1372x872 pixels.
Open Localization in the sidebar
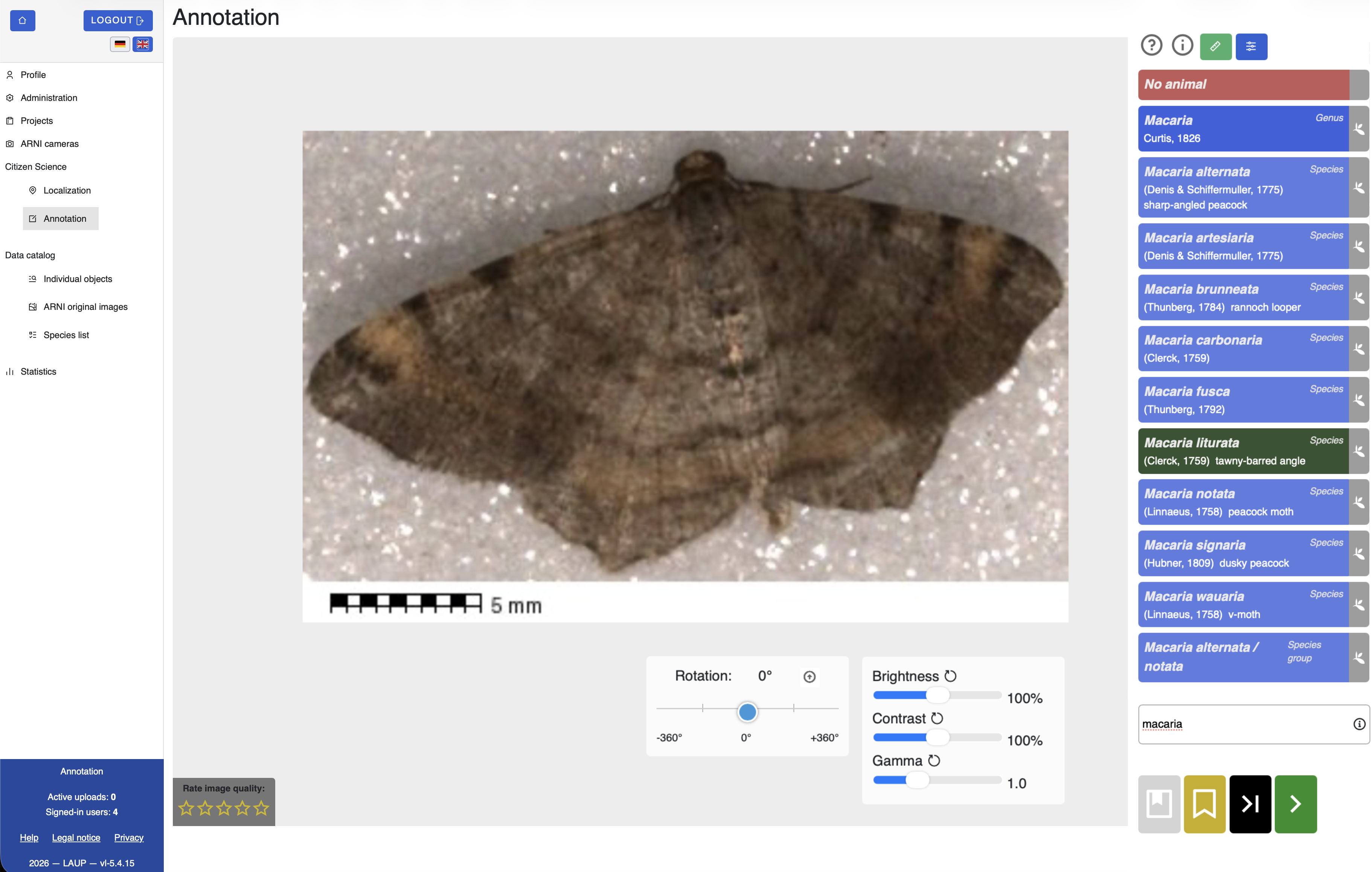coord(67,191)
